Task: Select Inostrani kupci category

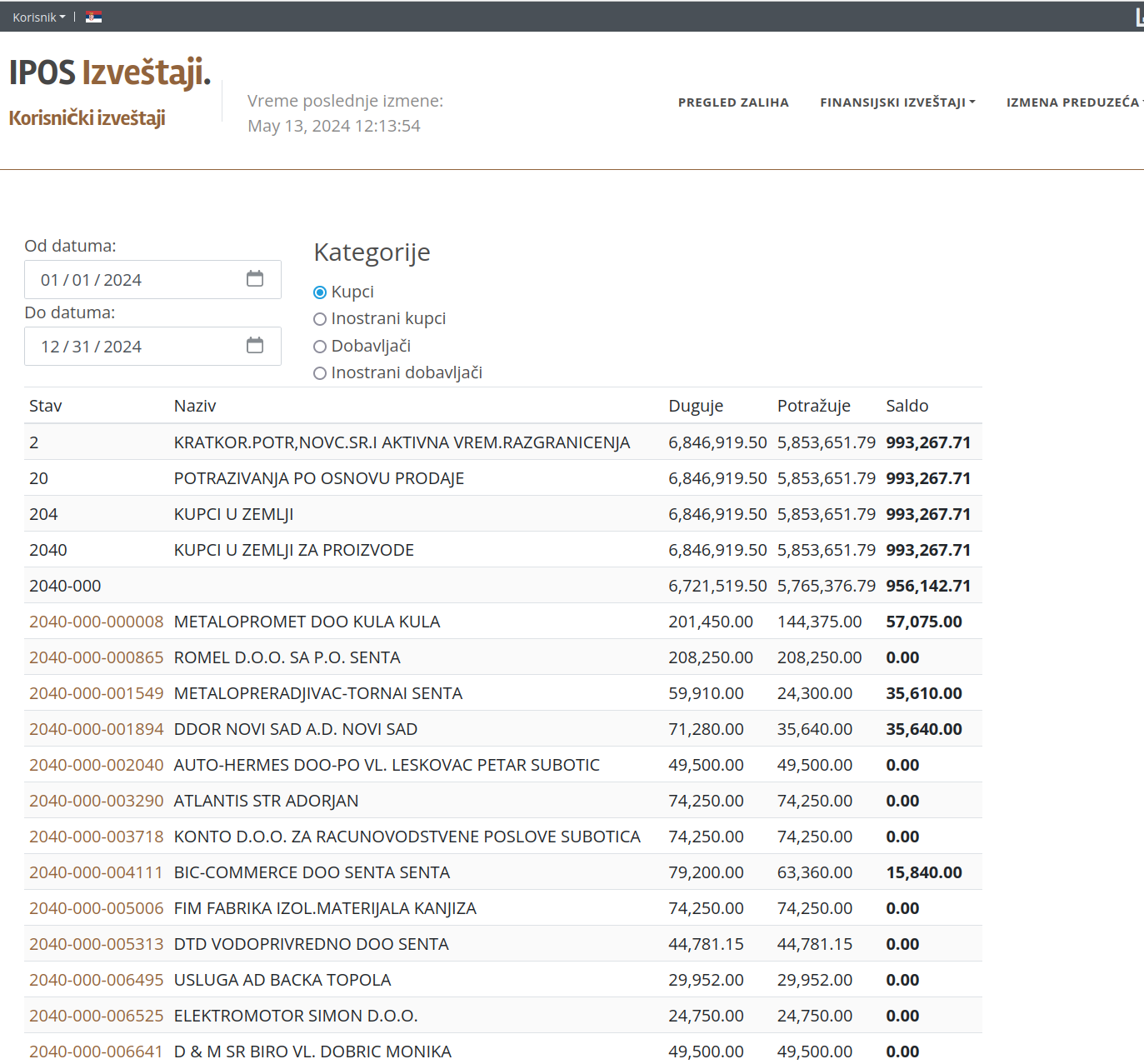Action: tap(320, 319)
